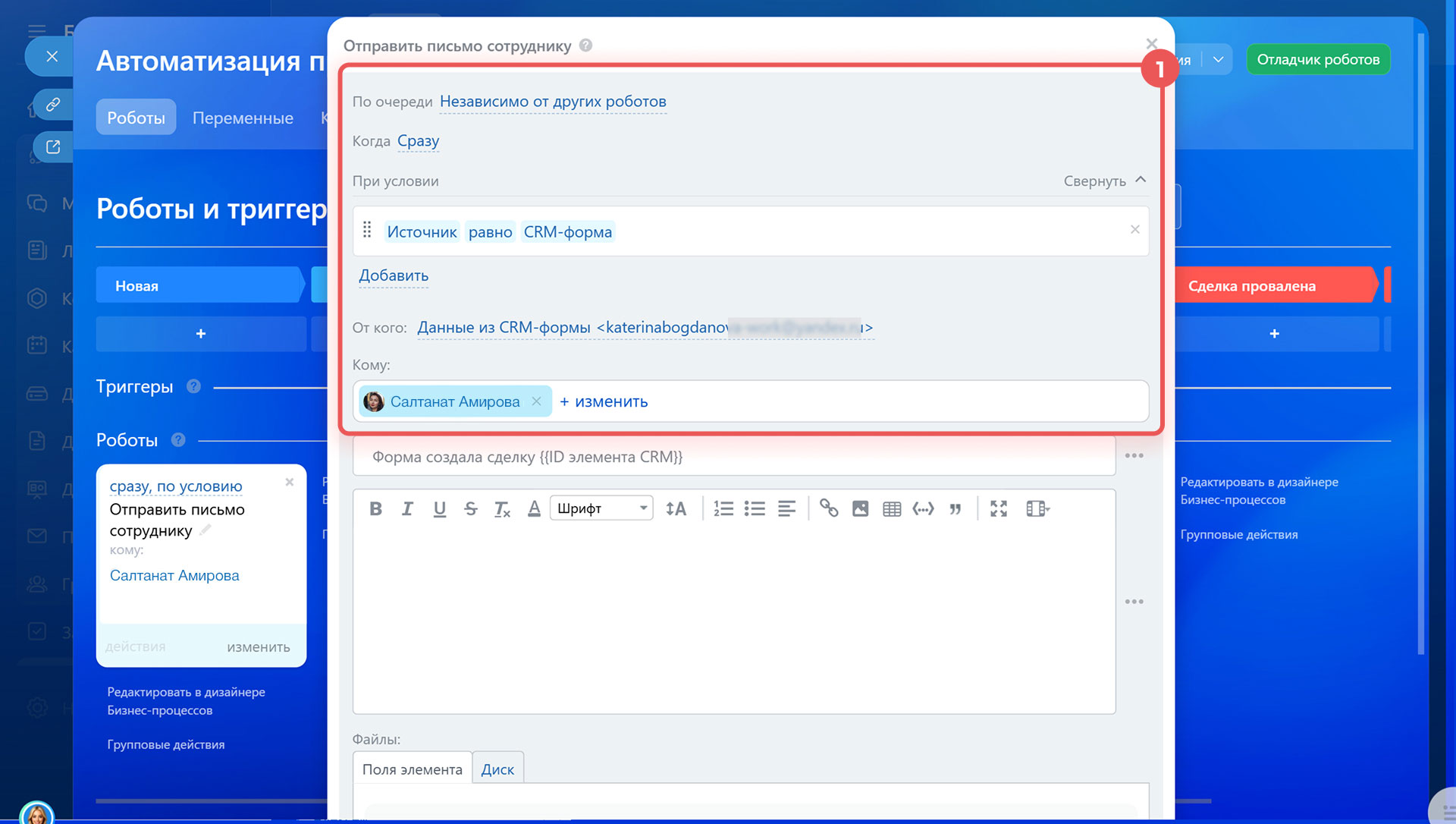Click the message subject input field
Image resolution: width=1456 pixels, height=824 pixels.
(733, 457)
